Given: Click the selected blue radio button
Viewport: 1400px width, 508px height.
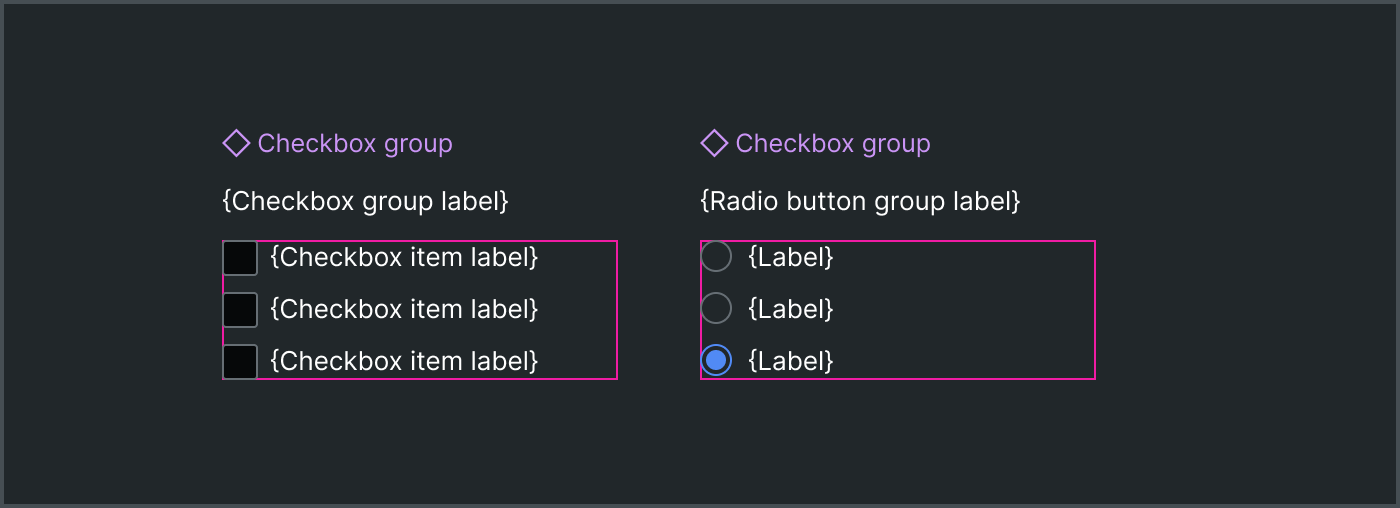Looking at the screenshot, I should pos(716,360).
